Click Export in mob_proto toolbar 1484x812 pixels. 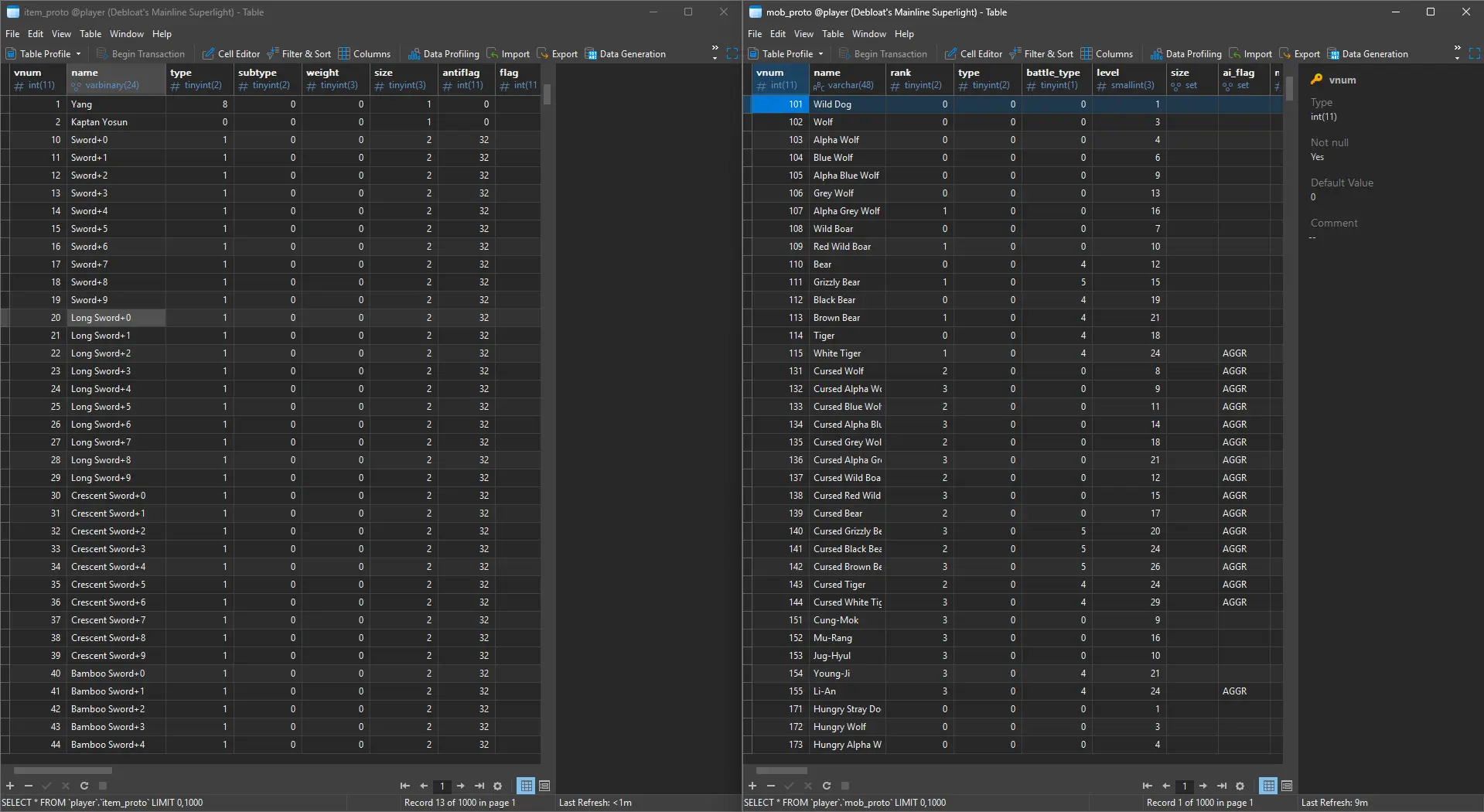(1300, 54)
